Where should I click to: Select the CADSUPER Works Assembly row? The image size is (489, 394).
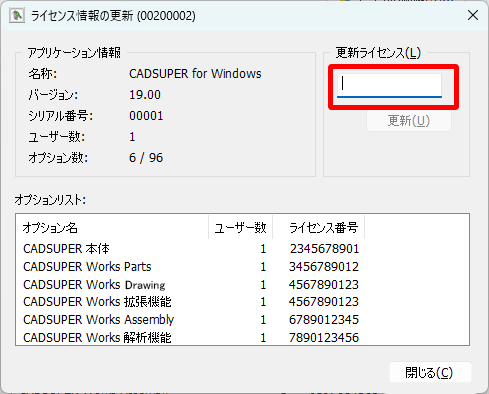pos(242,320)
